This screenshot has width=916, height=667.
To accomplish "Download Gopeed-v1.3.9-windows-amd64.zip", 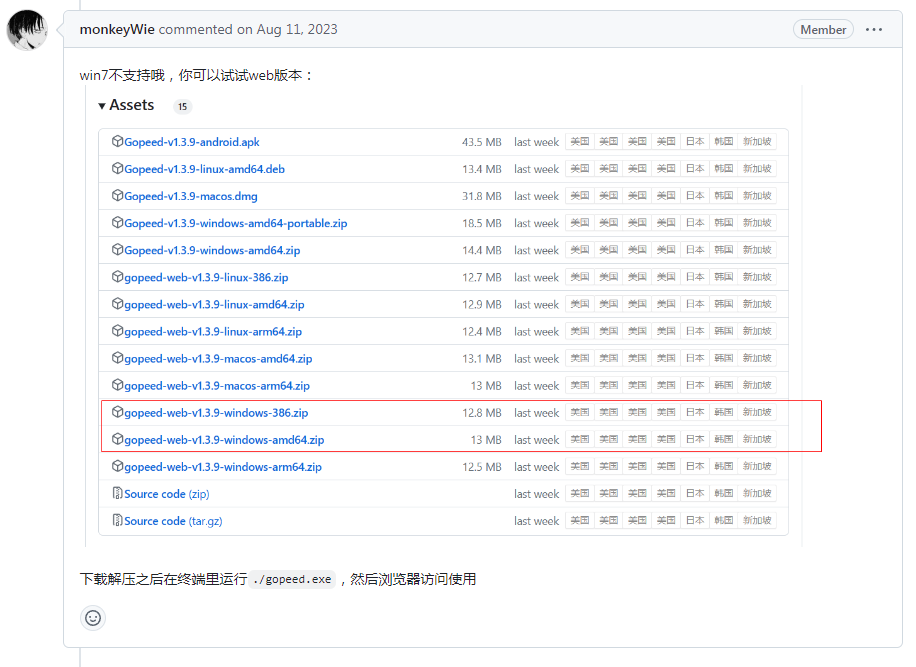I will (212, 250).
